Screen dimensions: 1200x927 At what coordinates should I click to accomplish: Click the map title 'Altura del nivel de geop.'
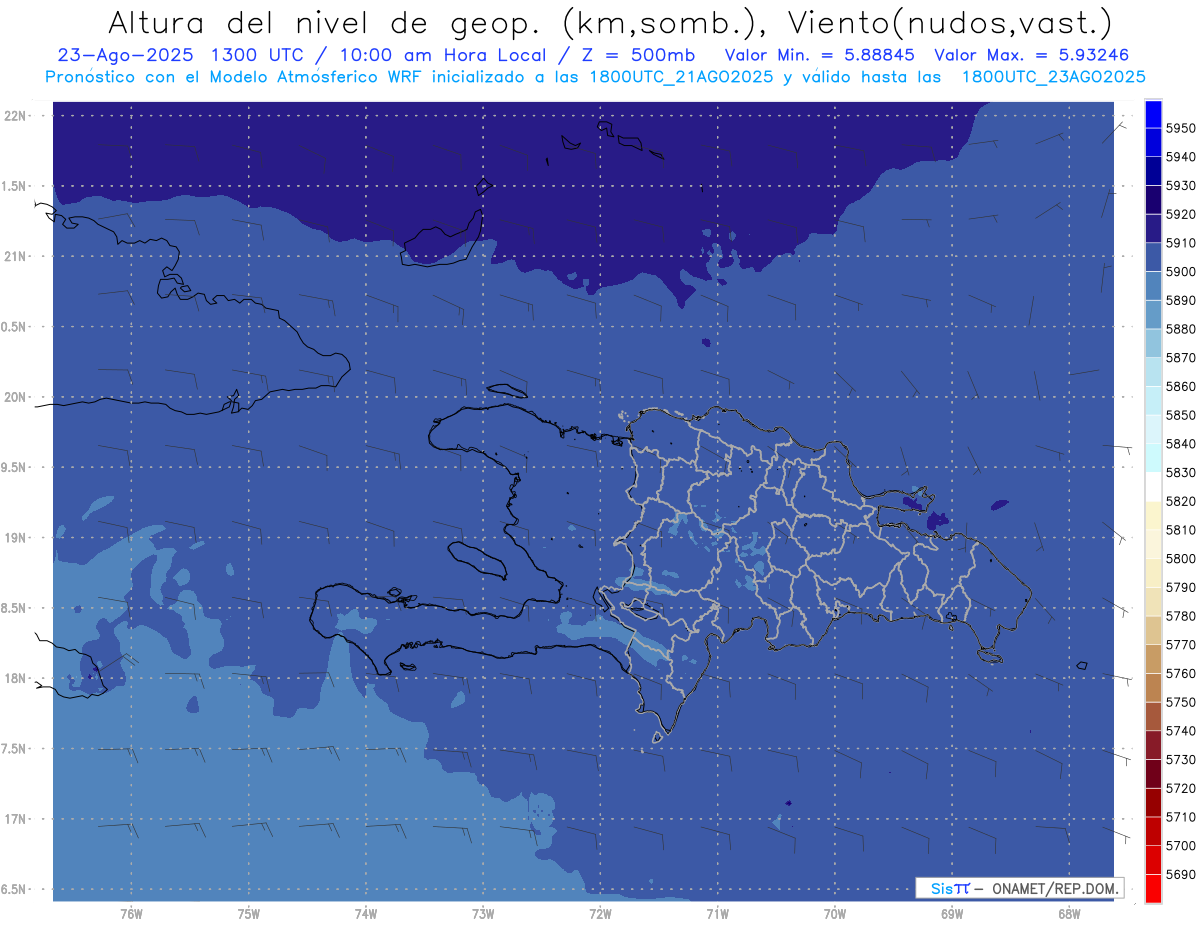[324, 22]
